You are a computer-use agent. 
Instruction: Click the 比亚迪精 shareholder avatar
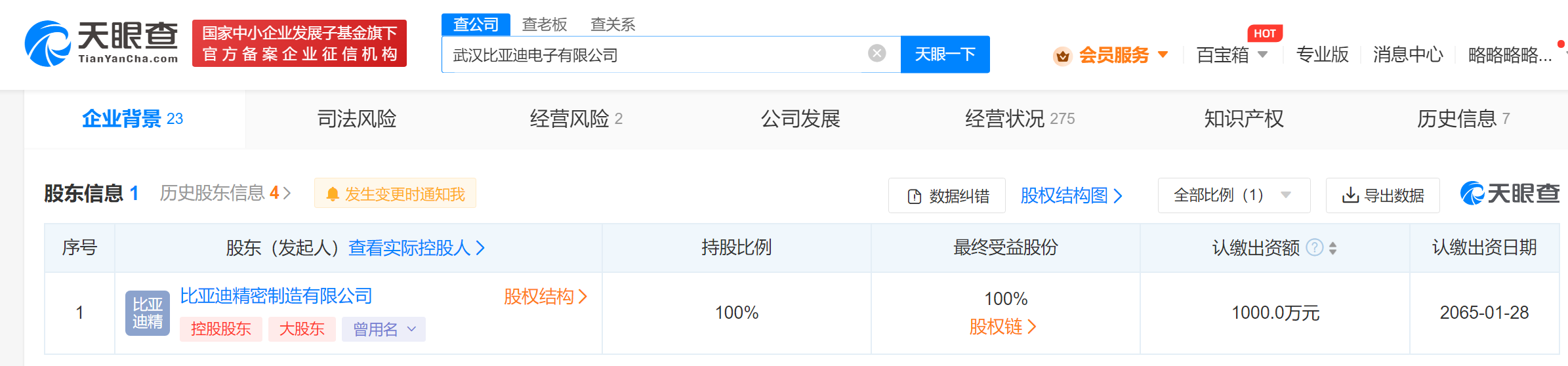pos(147,313)
